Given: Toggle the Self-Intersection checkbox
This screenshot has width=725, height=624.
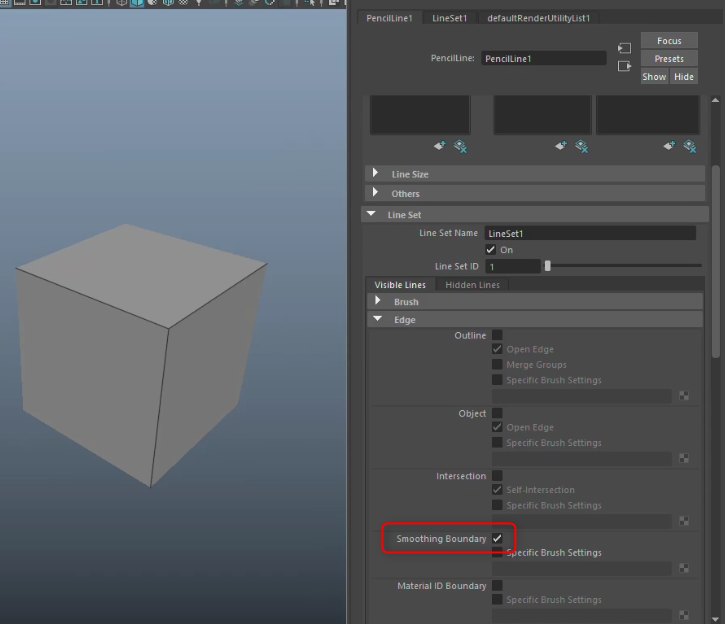Looking at the screenshot, I should click(497, 489).
